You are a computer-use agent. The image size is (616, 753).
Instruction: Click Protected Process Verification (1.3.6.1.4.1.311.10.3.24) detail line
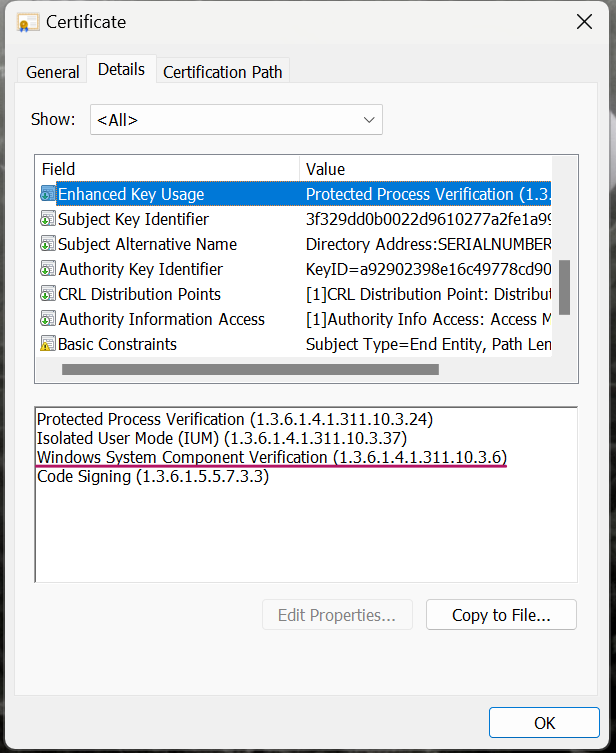235,419
